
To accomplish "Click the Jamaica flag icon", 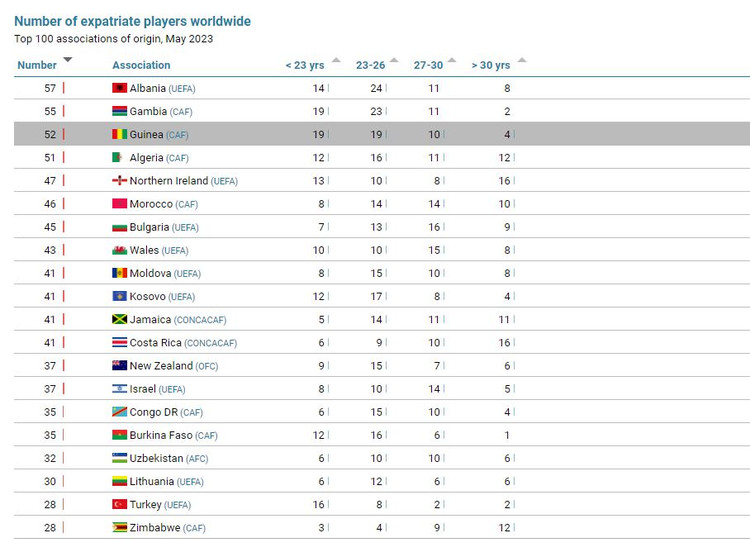I will pos(119,320).
